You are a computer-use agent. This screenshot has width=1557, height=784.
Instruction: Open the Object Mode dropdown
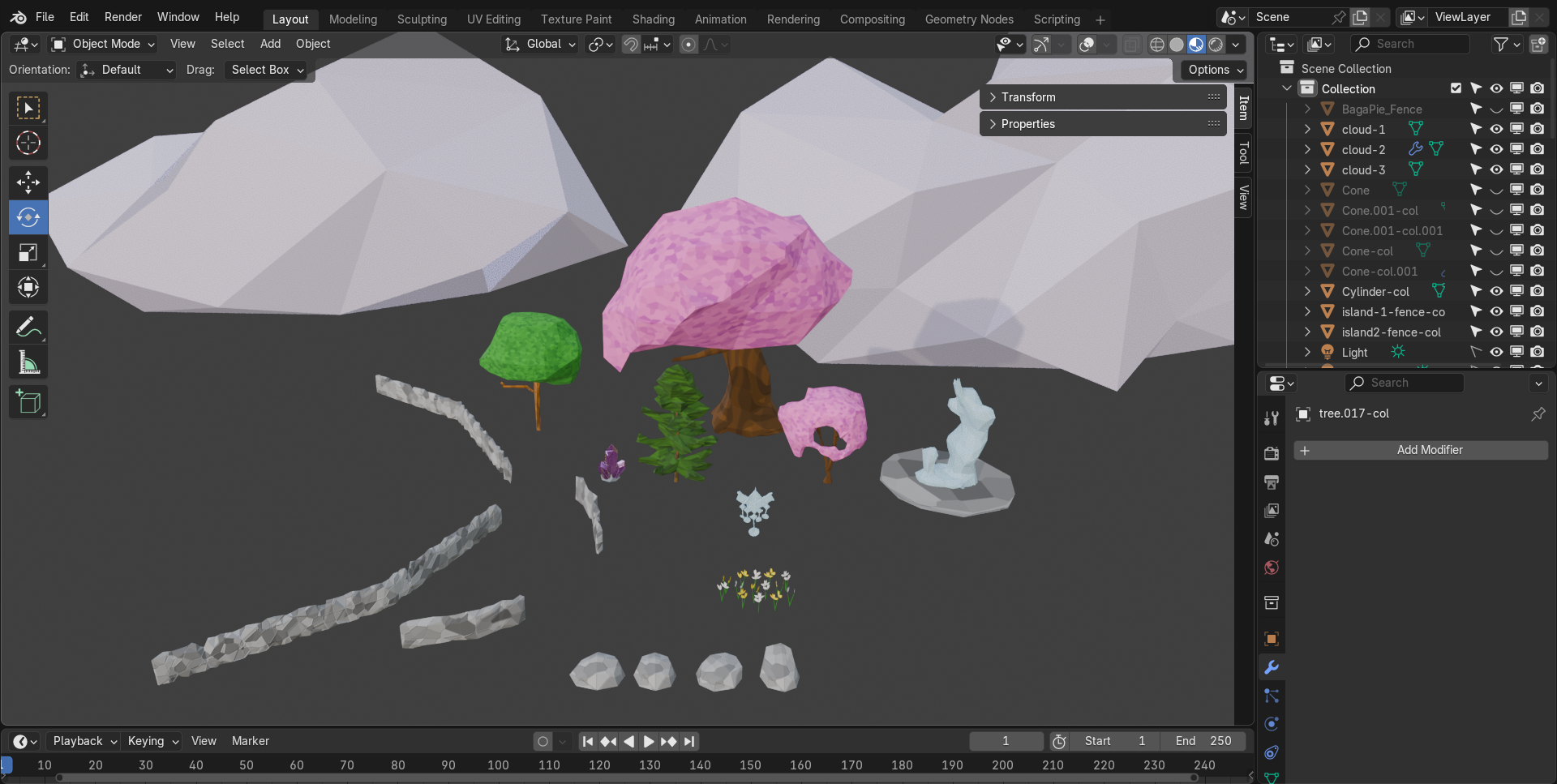pos(103,44)
